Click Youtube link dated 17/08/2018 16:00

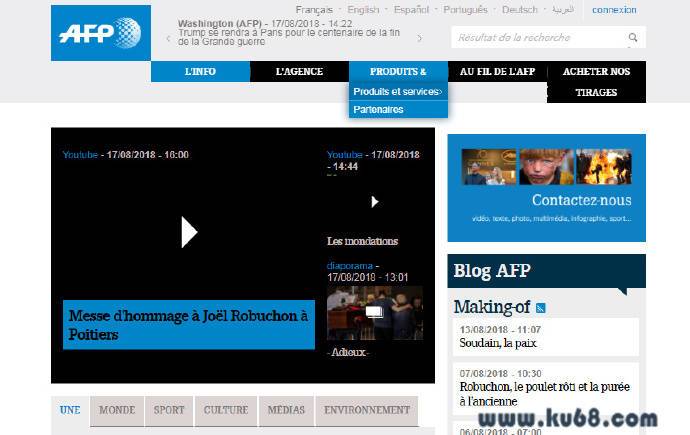pos(80,155)
